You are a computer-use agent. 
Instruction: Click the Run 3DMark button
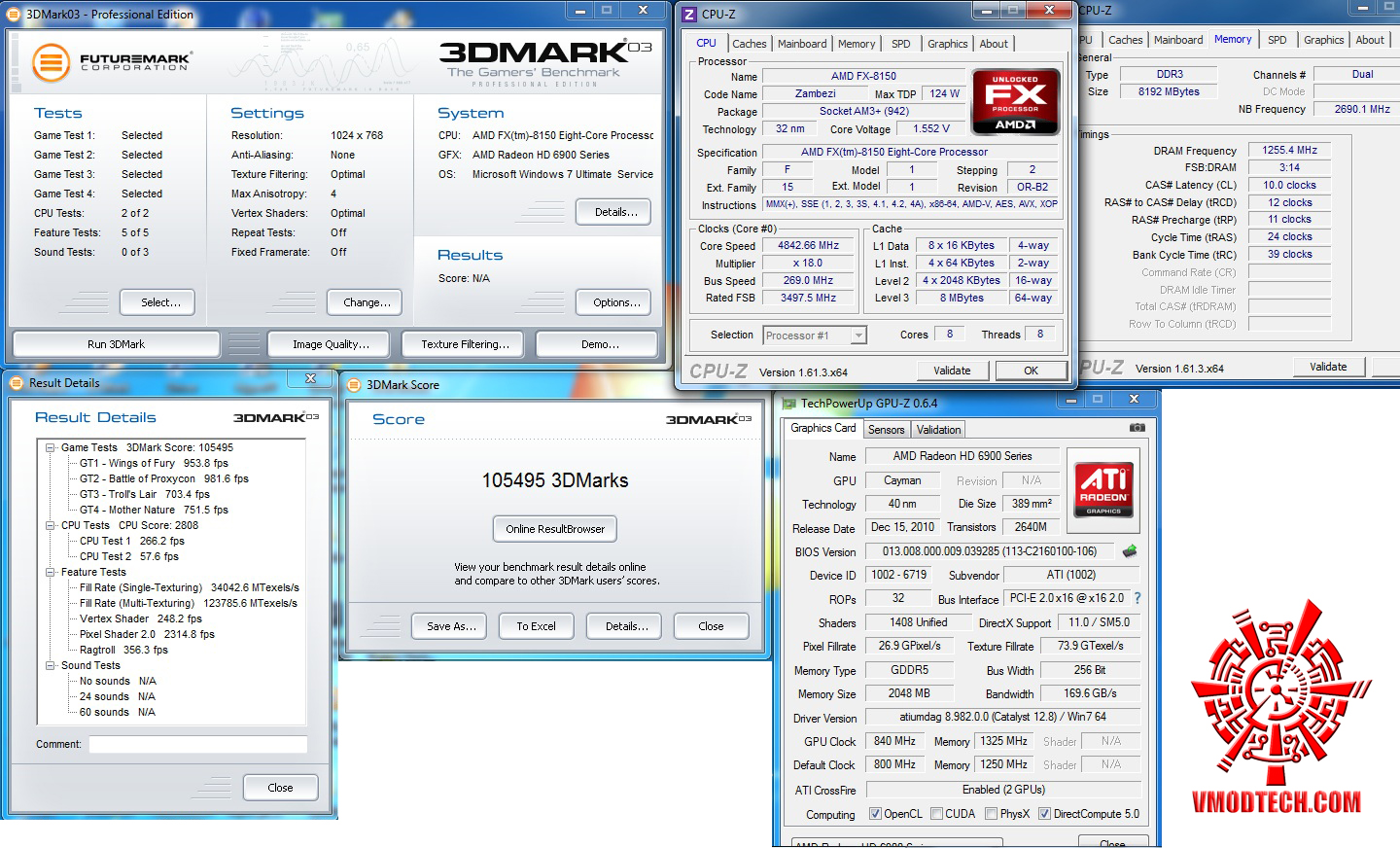(116, 344)
